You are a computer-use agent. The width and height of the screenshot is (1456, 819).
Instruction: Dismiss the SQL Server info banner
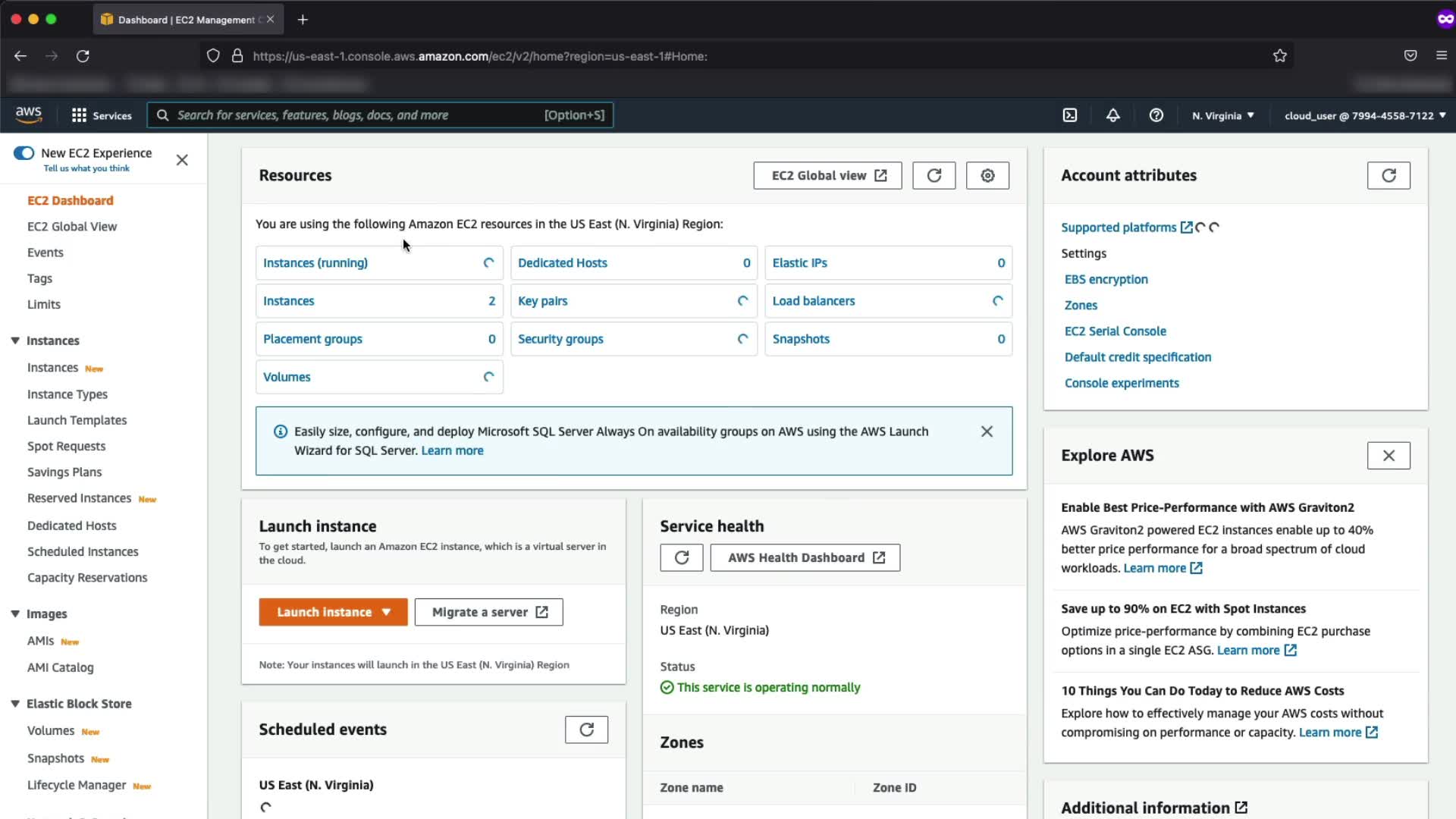(x=986, y=431)
